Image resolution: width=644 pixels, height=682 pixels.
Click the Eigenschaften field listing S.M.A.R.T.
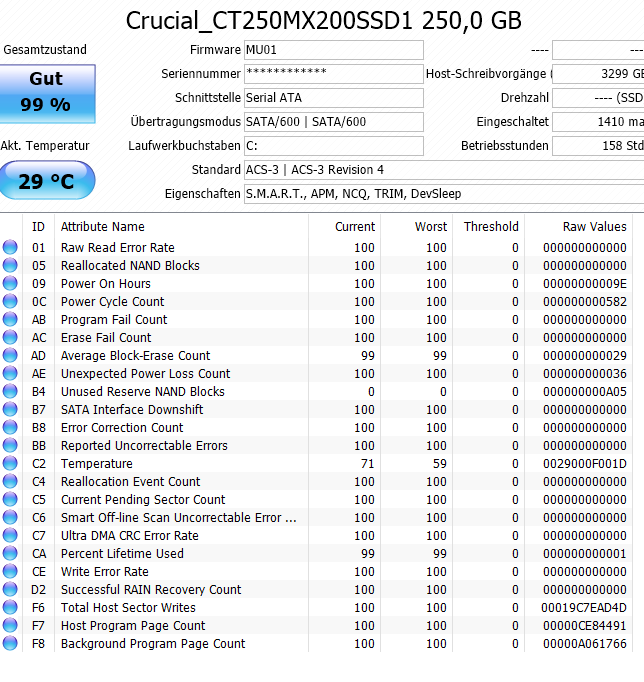[x=444, y=194]
